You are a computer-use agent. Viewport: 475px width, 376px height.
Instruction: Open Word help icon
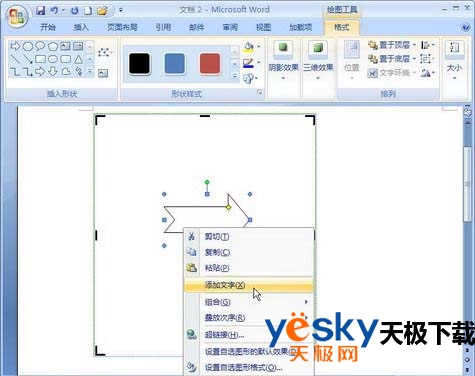coord(466,27)
